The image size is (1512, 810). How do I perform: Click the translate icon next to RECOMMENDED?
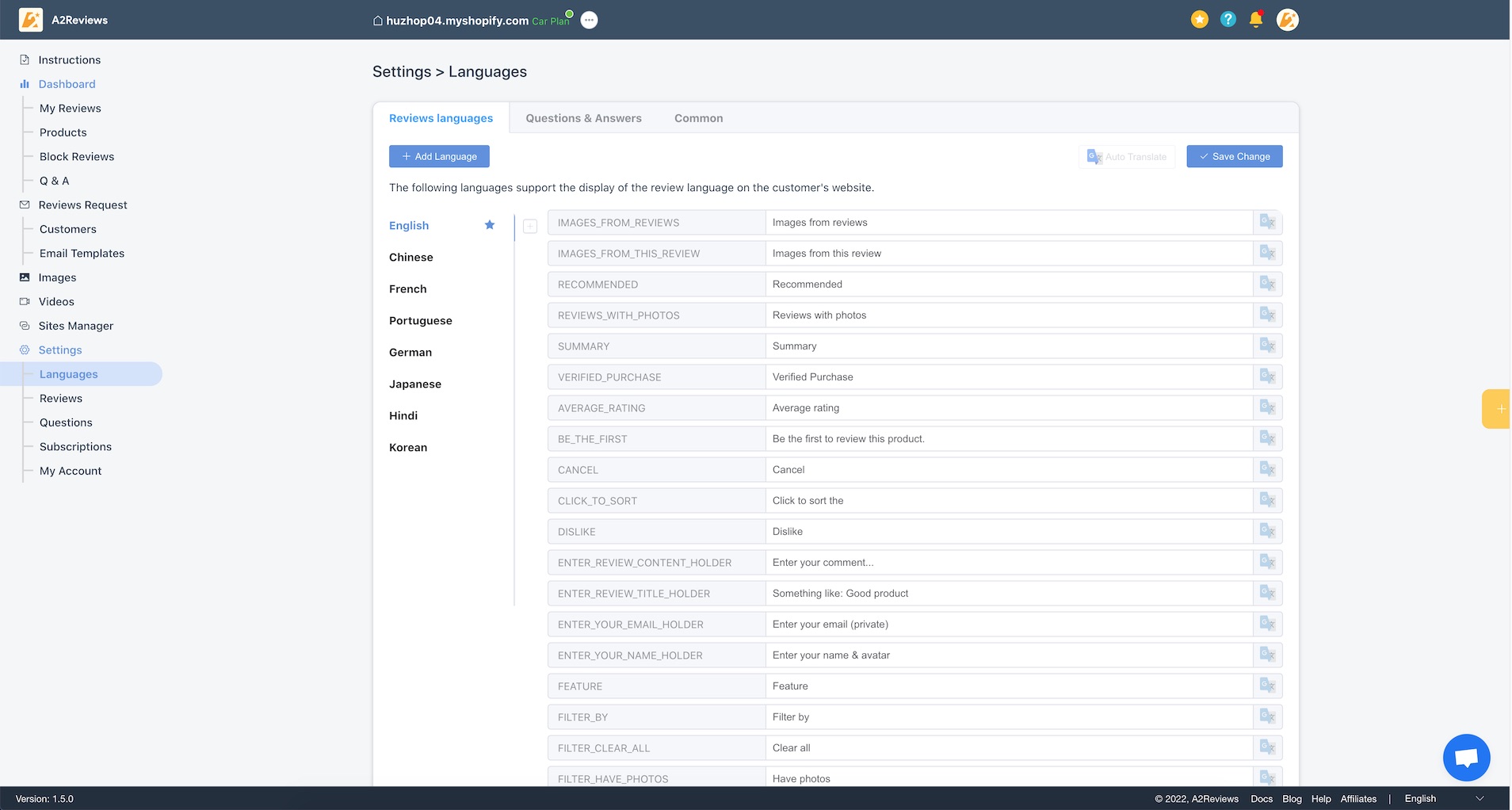pyautogui.click(x=1266, y=284)
